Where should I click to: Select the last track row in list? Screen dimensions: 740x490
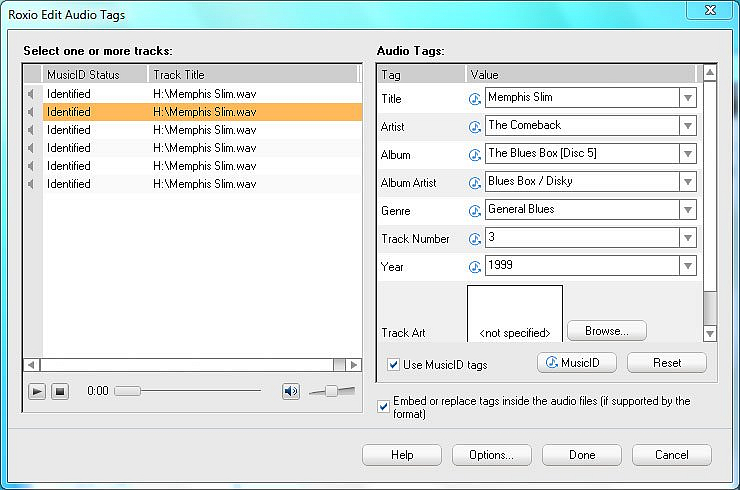[200, 184]
